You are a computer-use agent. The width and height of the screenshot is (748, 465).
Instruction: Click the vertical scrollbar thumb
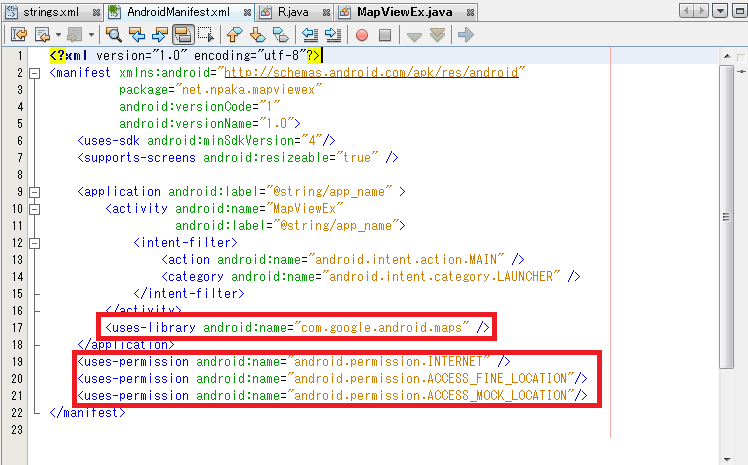[727, 217]
